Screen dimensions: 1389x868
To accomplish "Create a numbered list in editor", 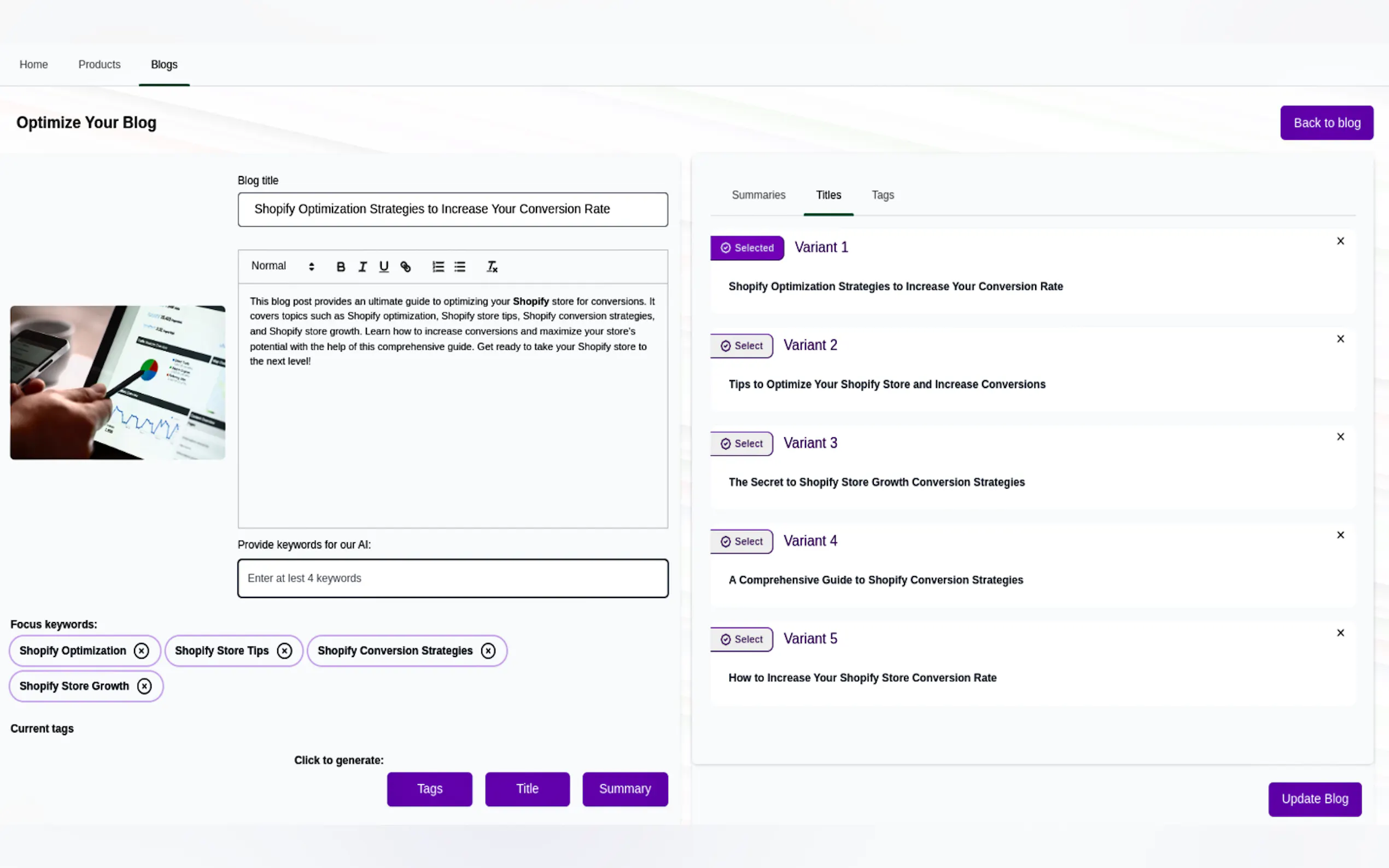I will coord(438,266).
